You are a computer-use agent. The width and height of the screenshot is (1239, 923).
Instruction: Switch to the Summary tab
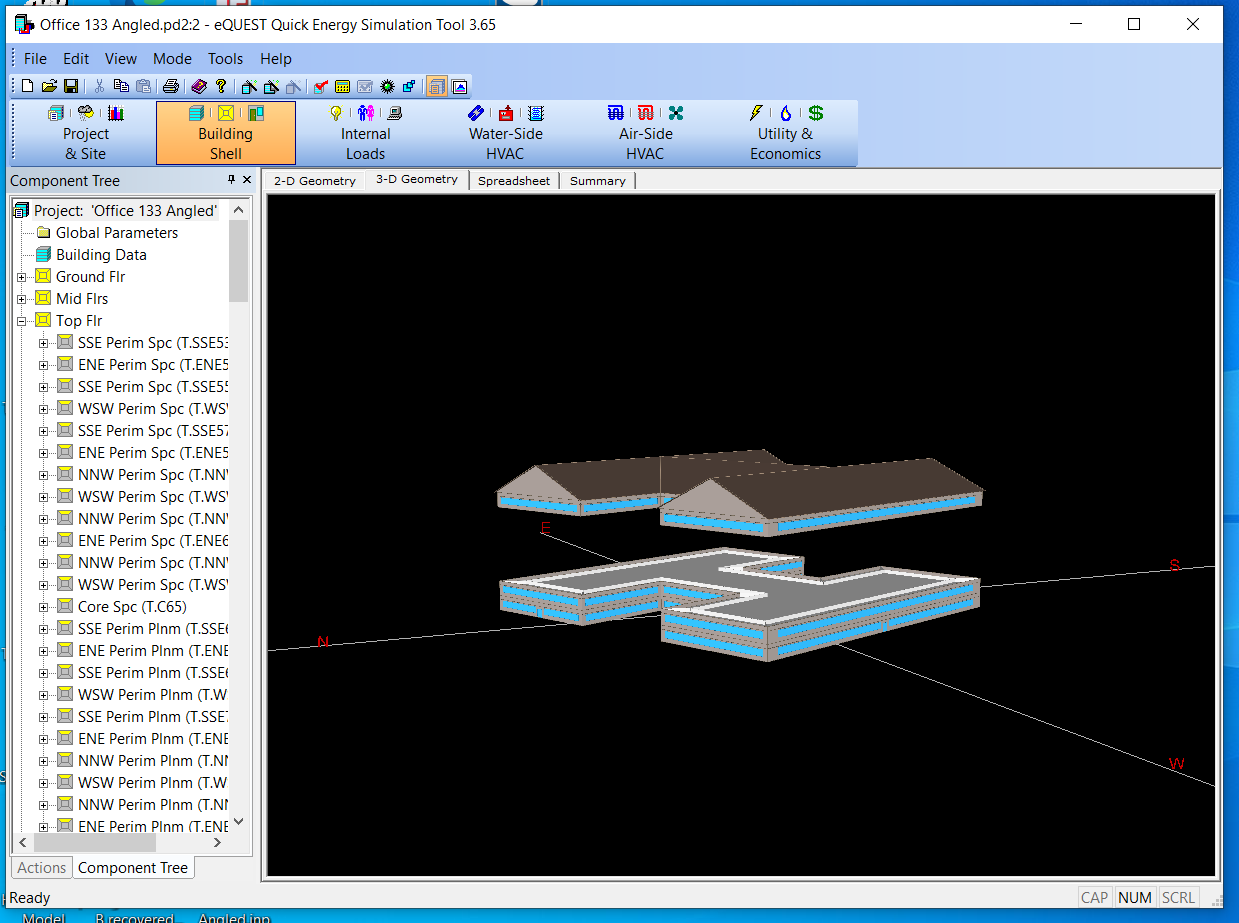(x=597, y=181)
